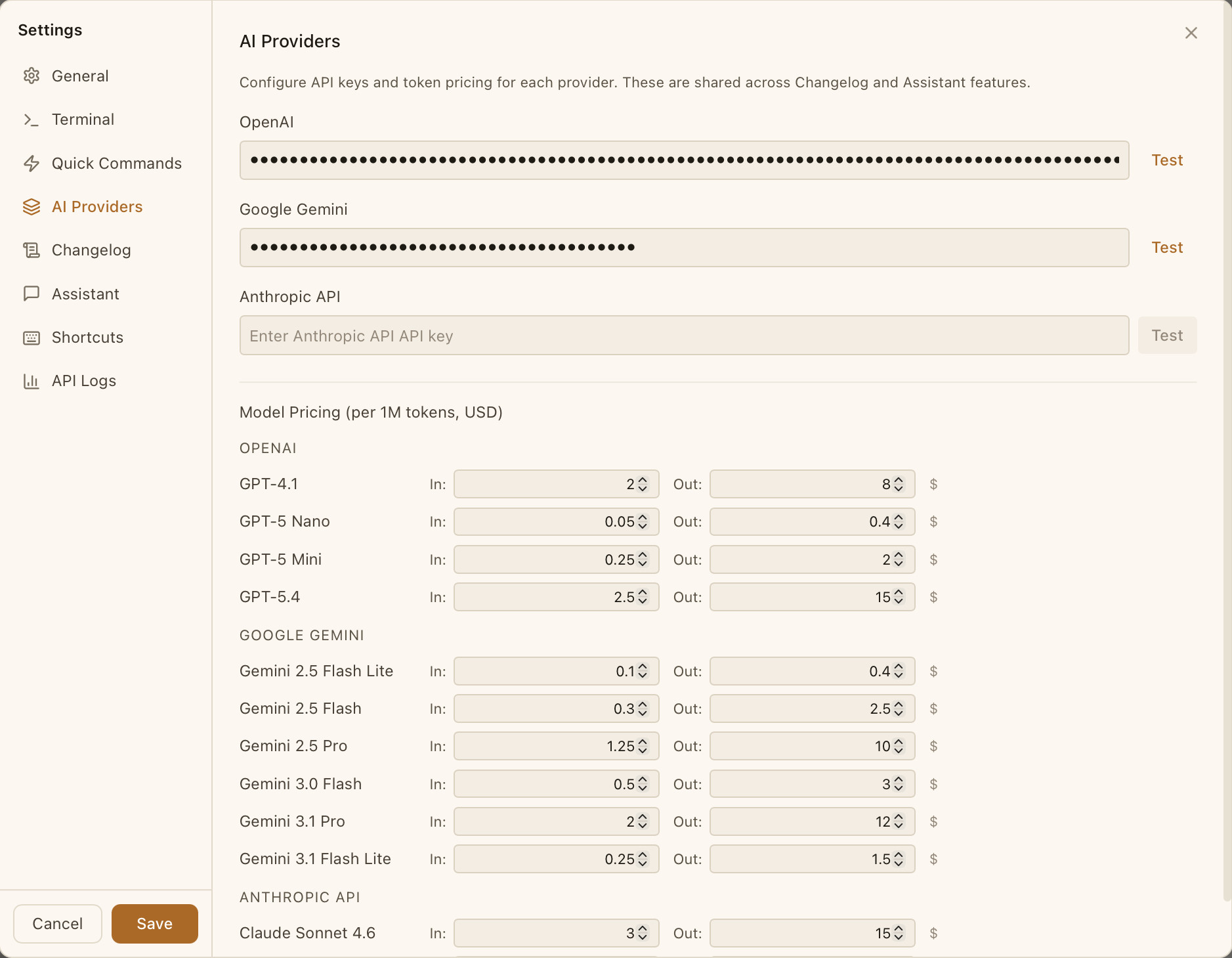Click the Assistant chat bubble icon
Viewport: 1232px width, 958px height.
pyautogui.click(x=32, y=294)
